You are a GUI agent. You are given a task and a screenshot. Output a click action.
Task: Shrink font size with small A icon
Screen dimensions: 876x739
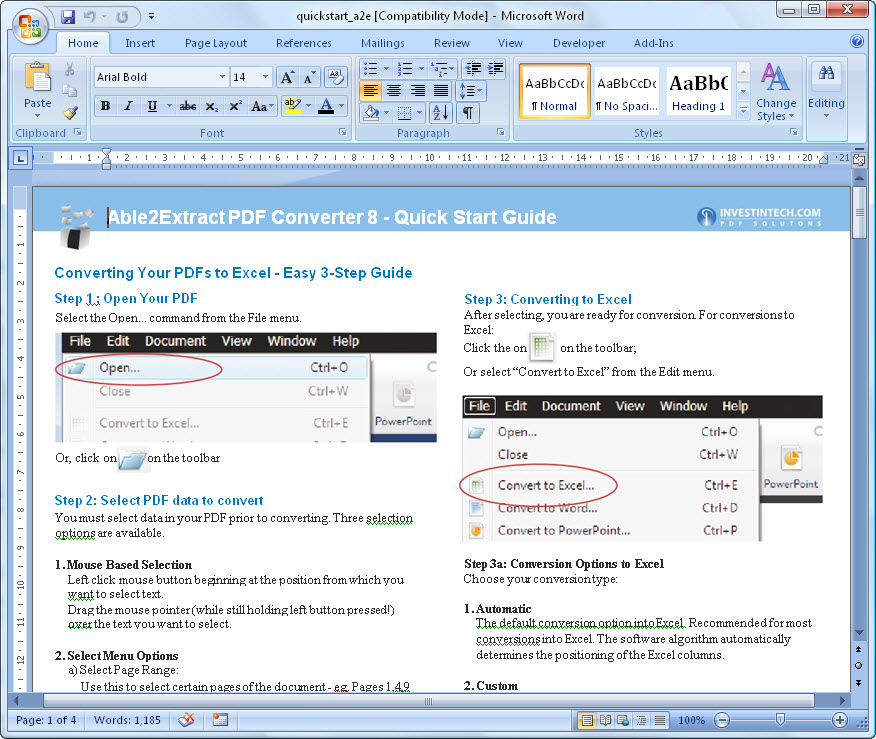click(x=309, y=78)
